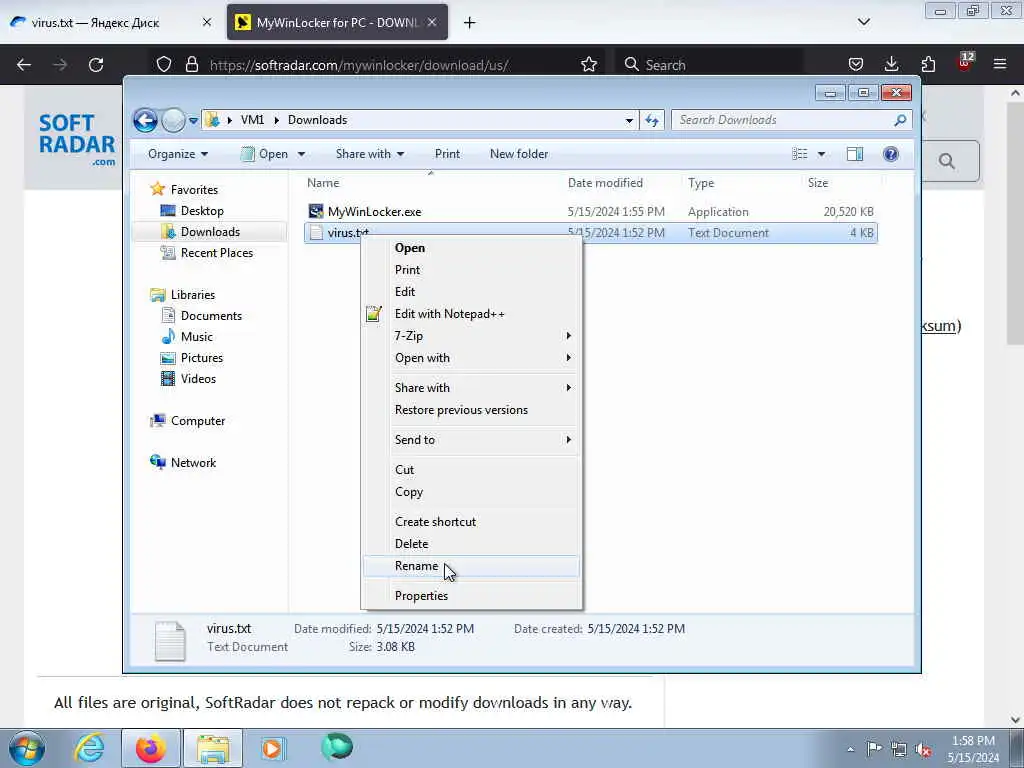Click Firefox reload page icon
The height and width of the screenshot is (768, 1024).
pyautogui.click(x=96, y=65)
